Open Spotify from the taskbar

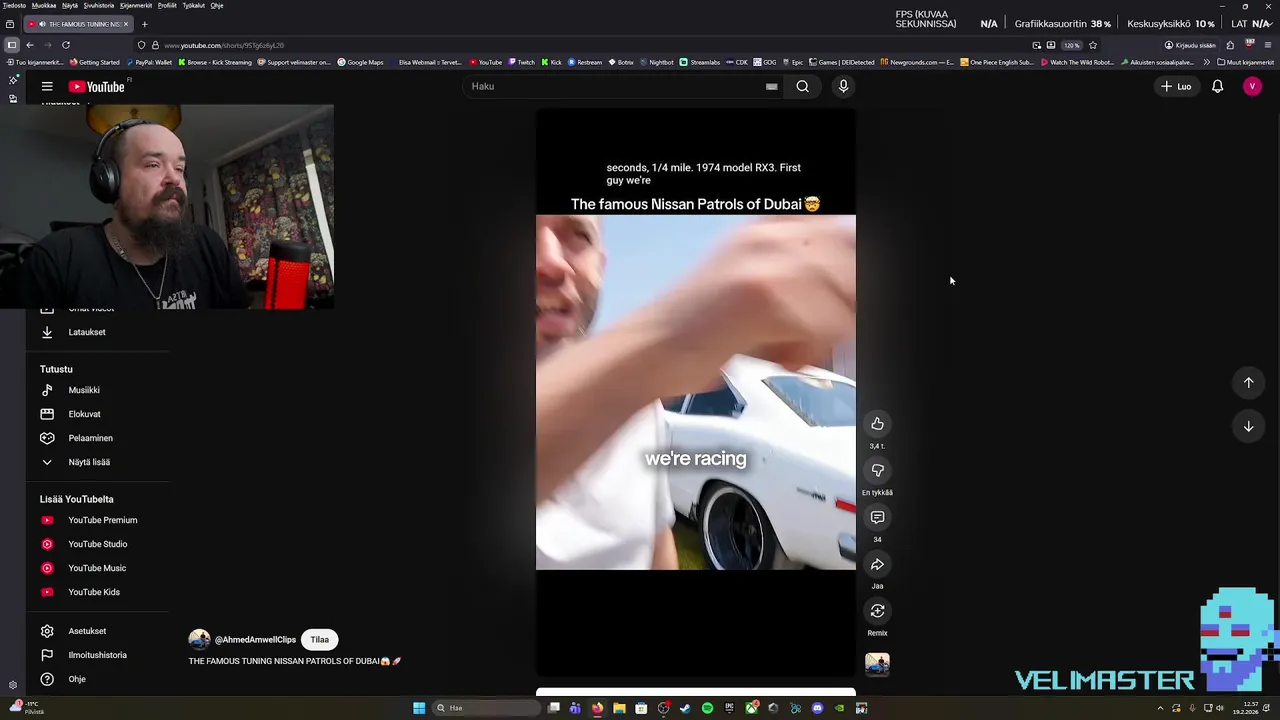pos(707,708)
